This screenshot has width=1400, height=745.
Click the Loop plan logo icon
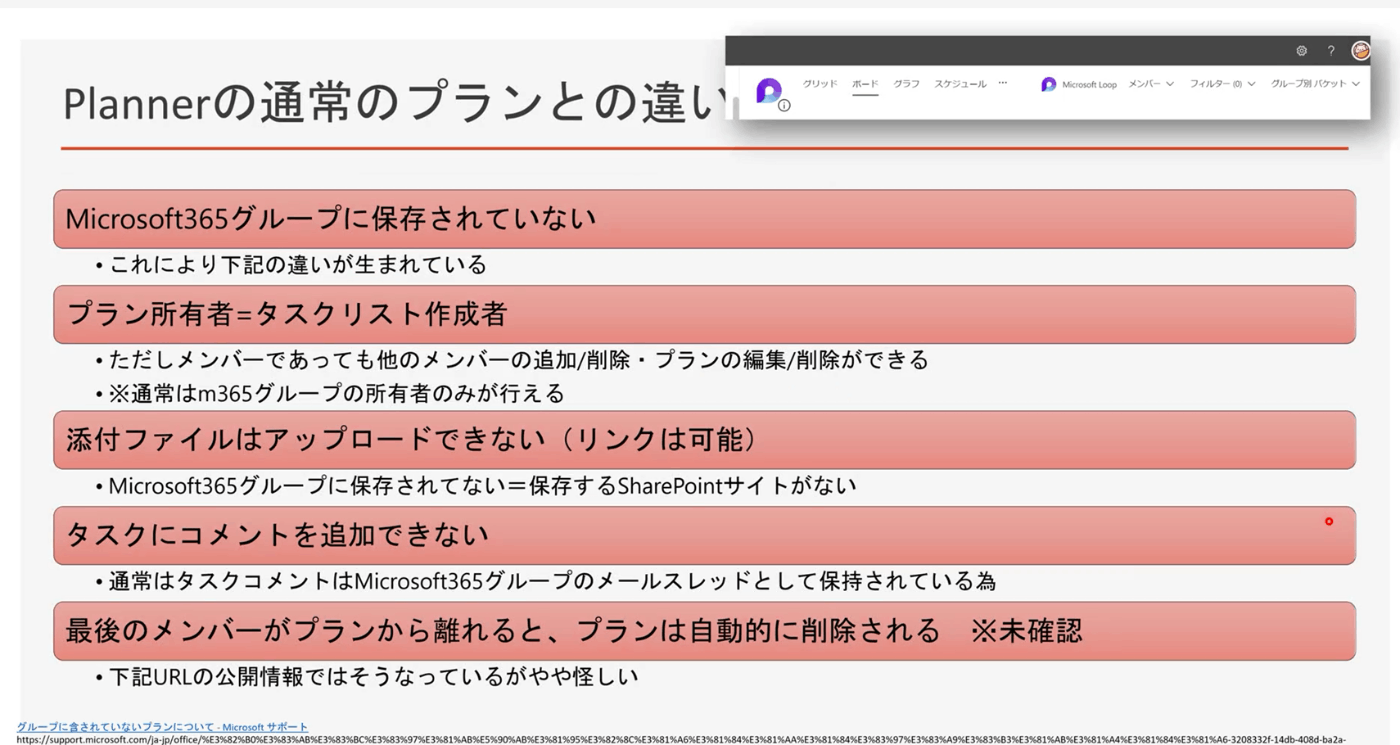coord(768,91)
